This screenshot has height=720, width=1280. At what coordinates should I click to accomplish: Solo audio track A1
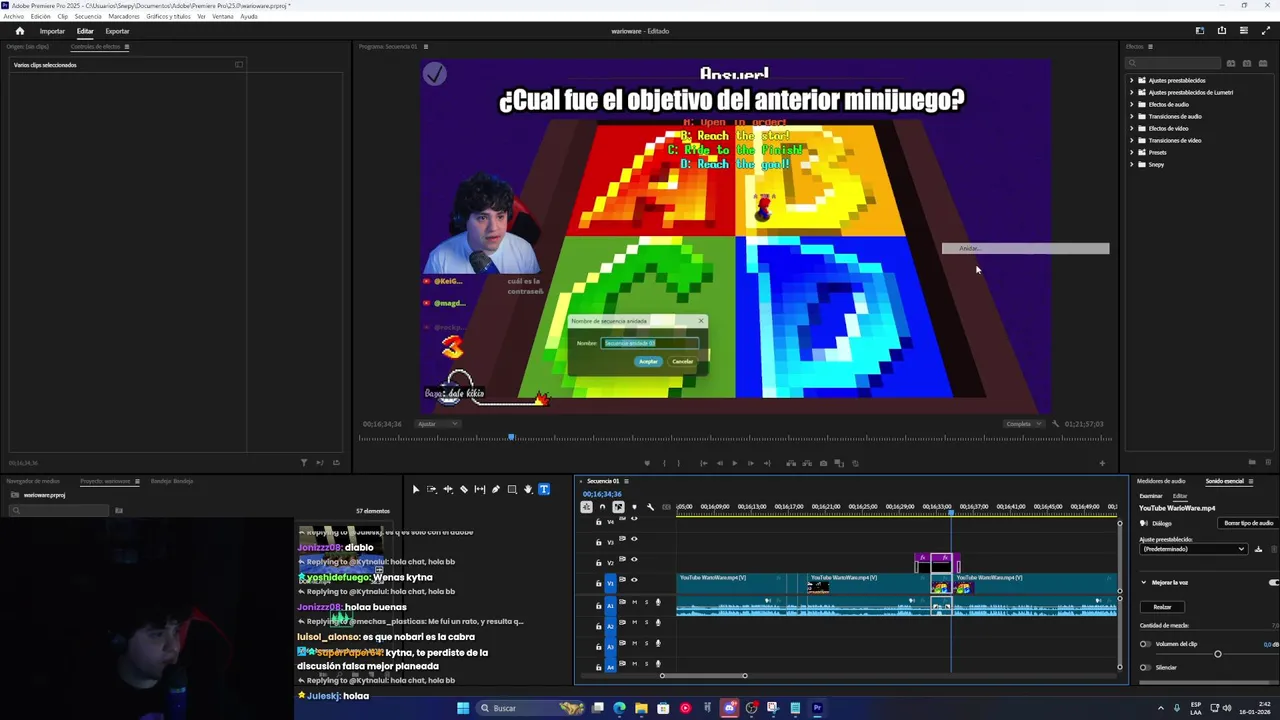click(646, 602)
